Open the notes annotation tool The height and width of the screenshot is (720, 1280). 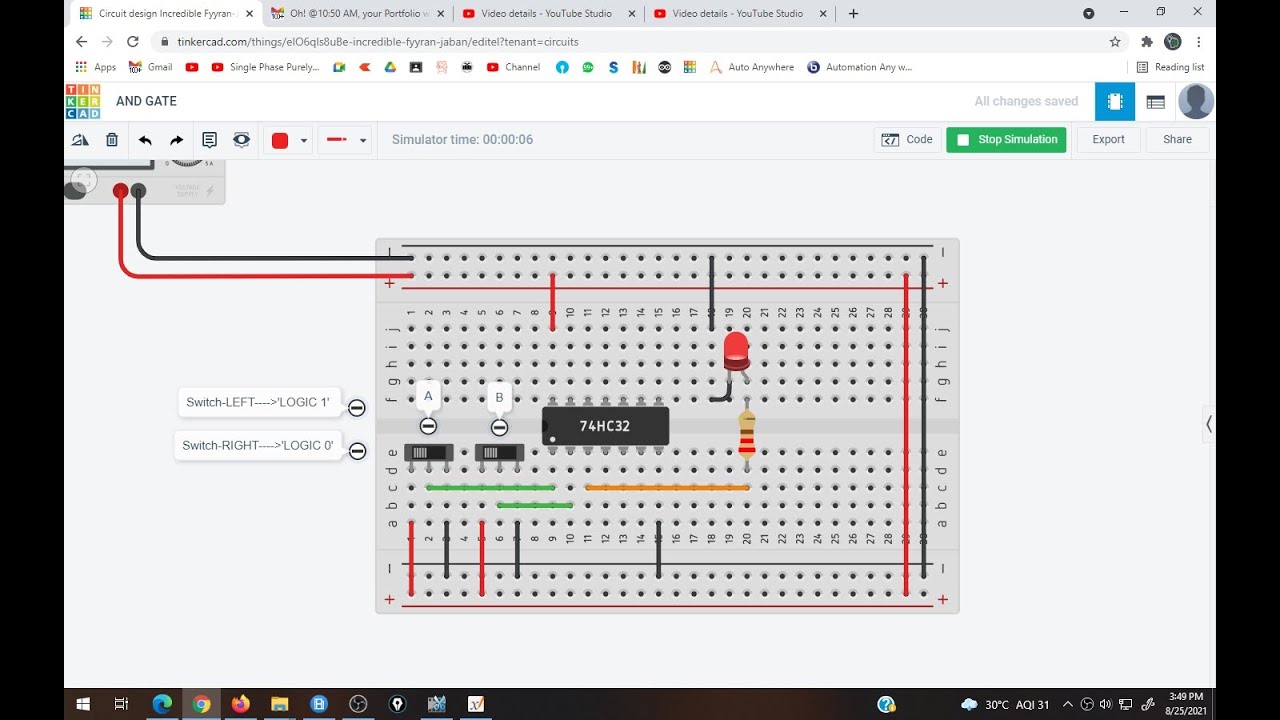click(x=209, y=140)
